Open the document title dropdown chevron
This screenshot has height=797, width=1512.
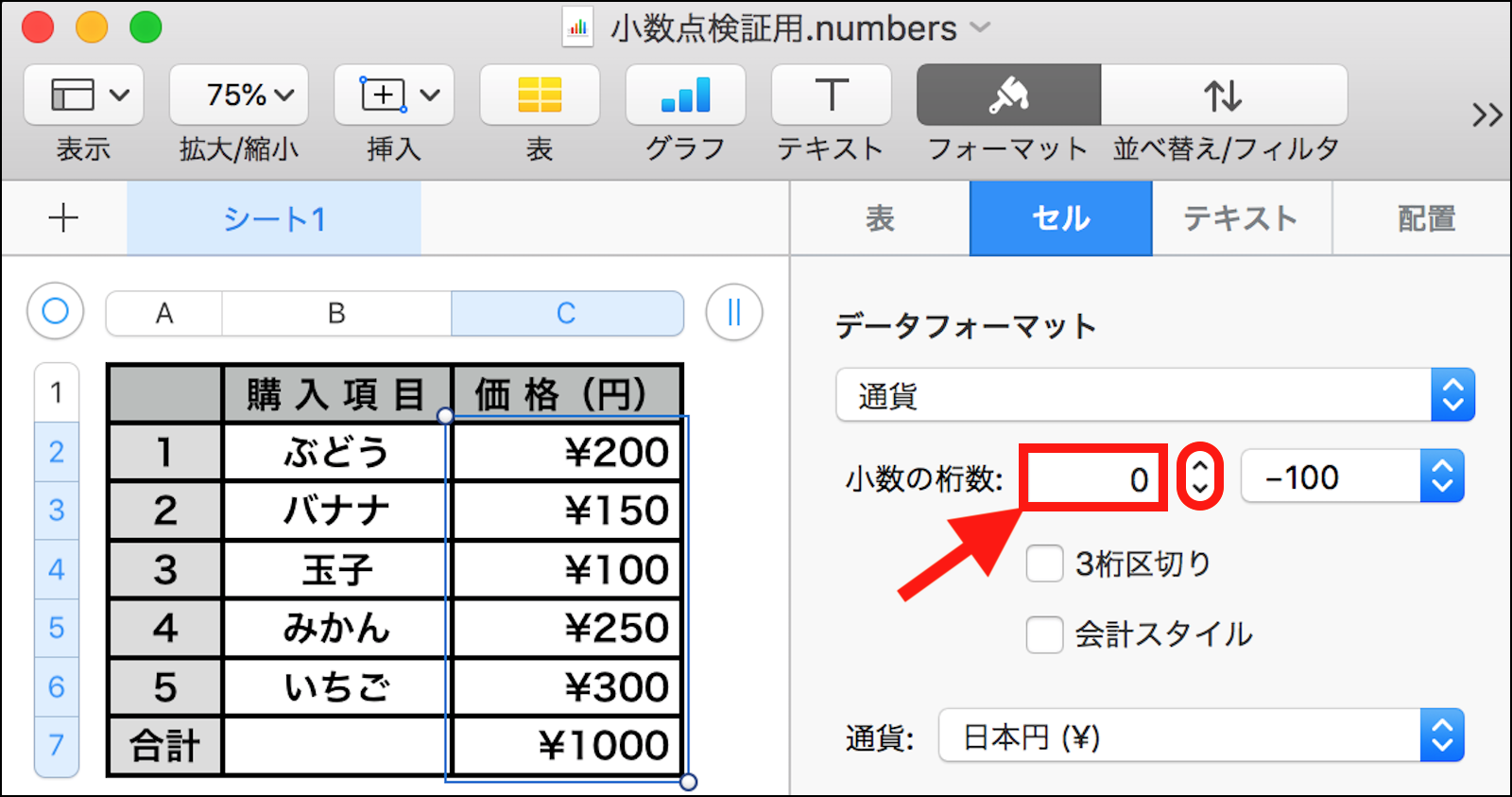tap(981, 27)
